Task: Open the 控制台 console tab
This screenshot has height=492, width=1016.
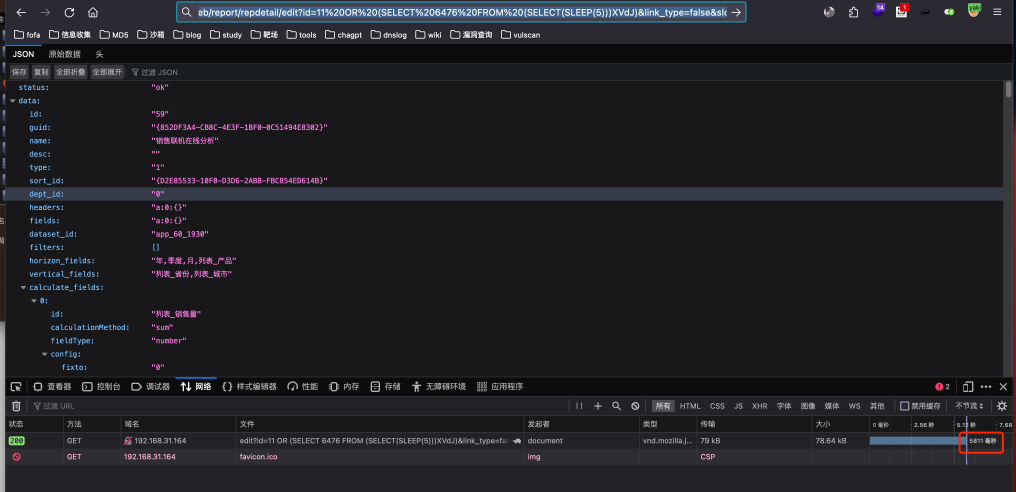Action: pyautogui.click(x=101, y=386)
